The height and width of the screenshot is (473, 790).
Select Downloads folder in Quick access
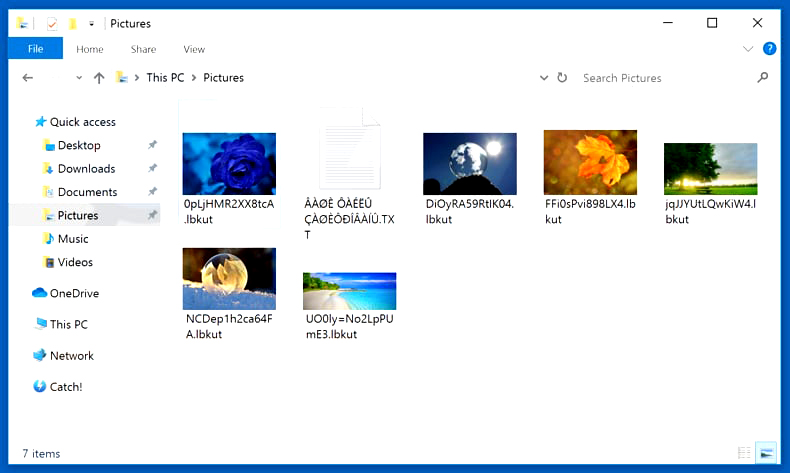click(x=86, y=169)
